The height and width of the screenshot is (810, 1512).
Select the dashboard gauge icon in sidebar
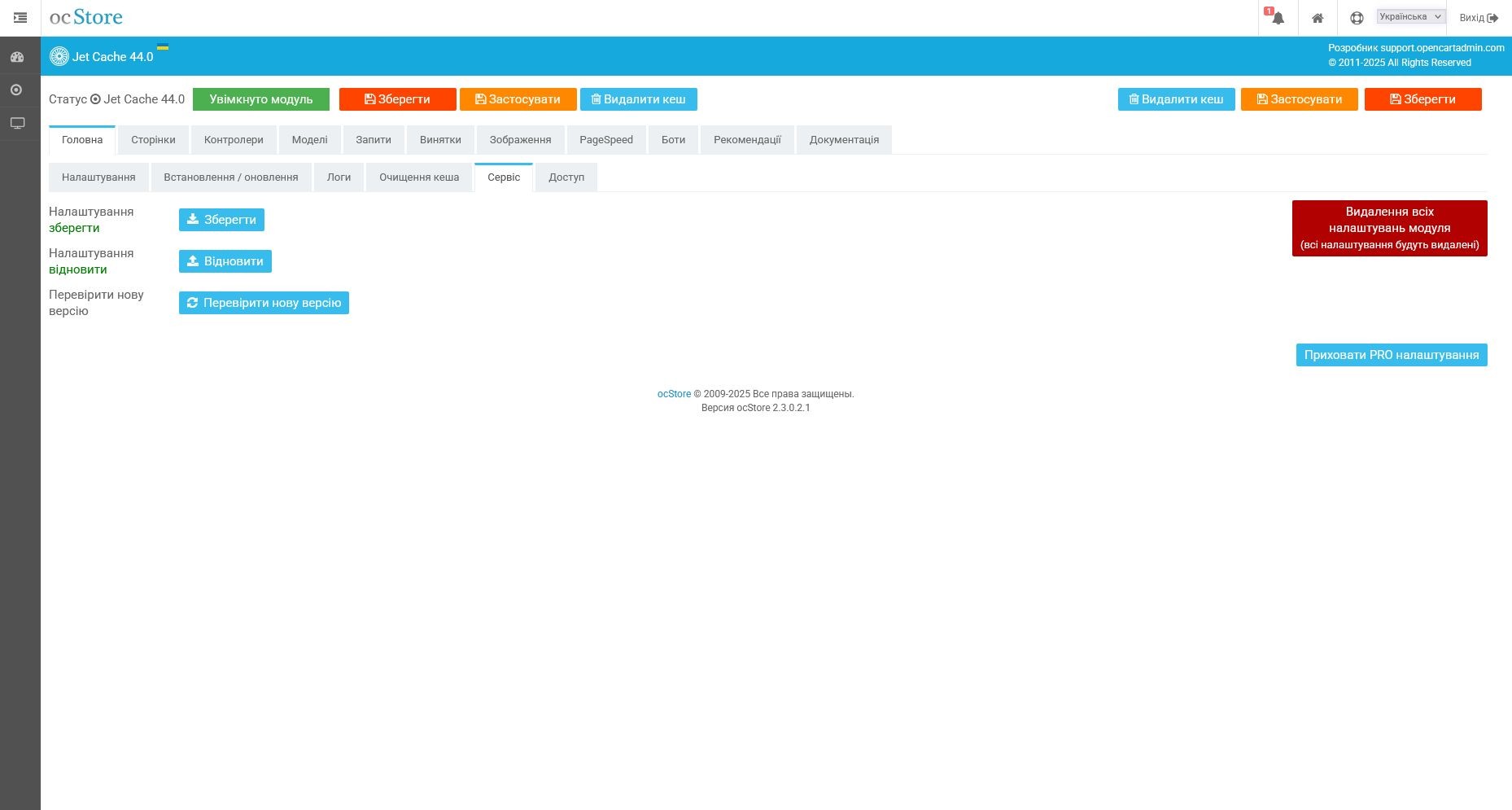[x=17, y=56]
